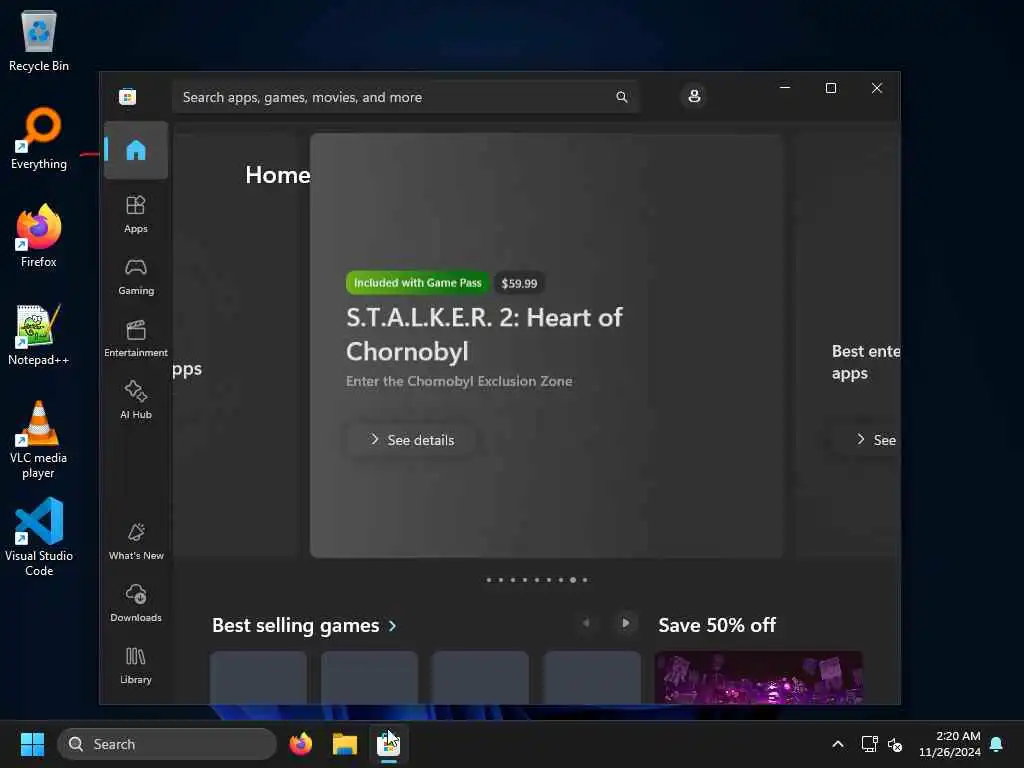The width and height of the screenshot is (1024, 768).
Task: Show previous best selling games
Action: pyautogui.click(x=586, y=623)
